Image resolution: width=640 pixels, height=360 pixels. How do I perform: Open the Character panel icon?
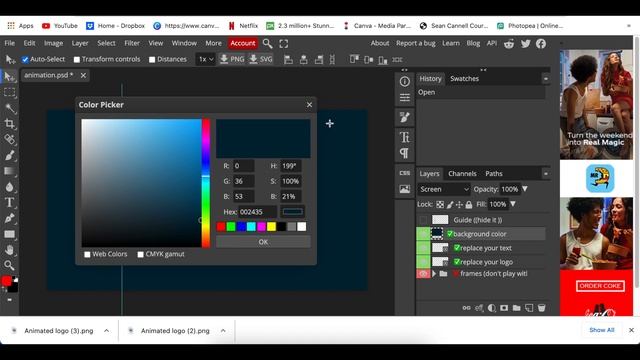pos(404,137)
